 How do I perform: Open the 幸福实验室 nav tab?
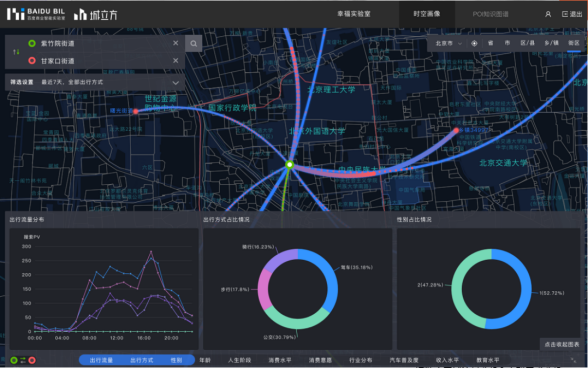[x=354, y=14]
